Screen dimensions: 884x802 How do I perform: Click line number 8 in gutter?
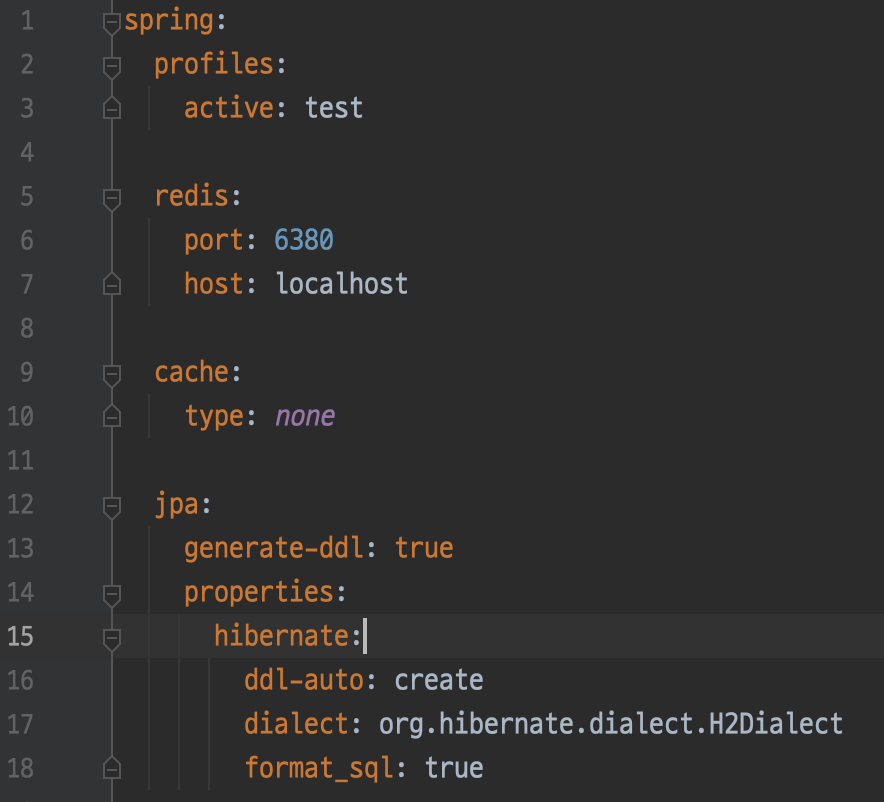27,329
